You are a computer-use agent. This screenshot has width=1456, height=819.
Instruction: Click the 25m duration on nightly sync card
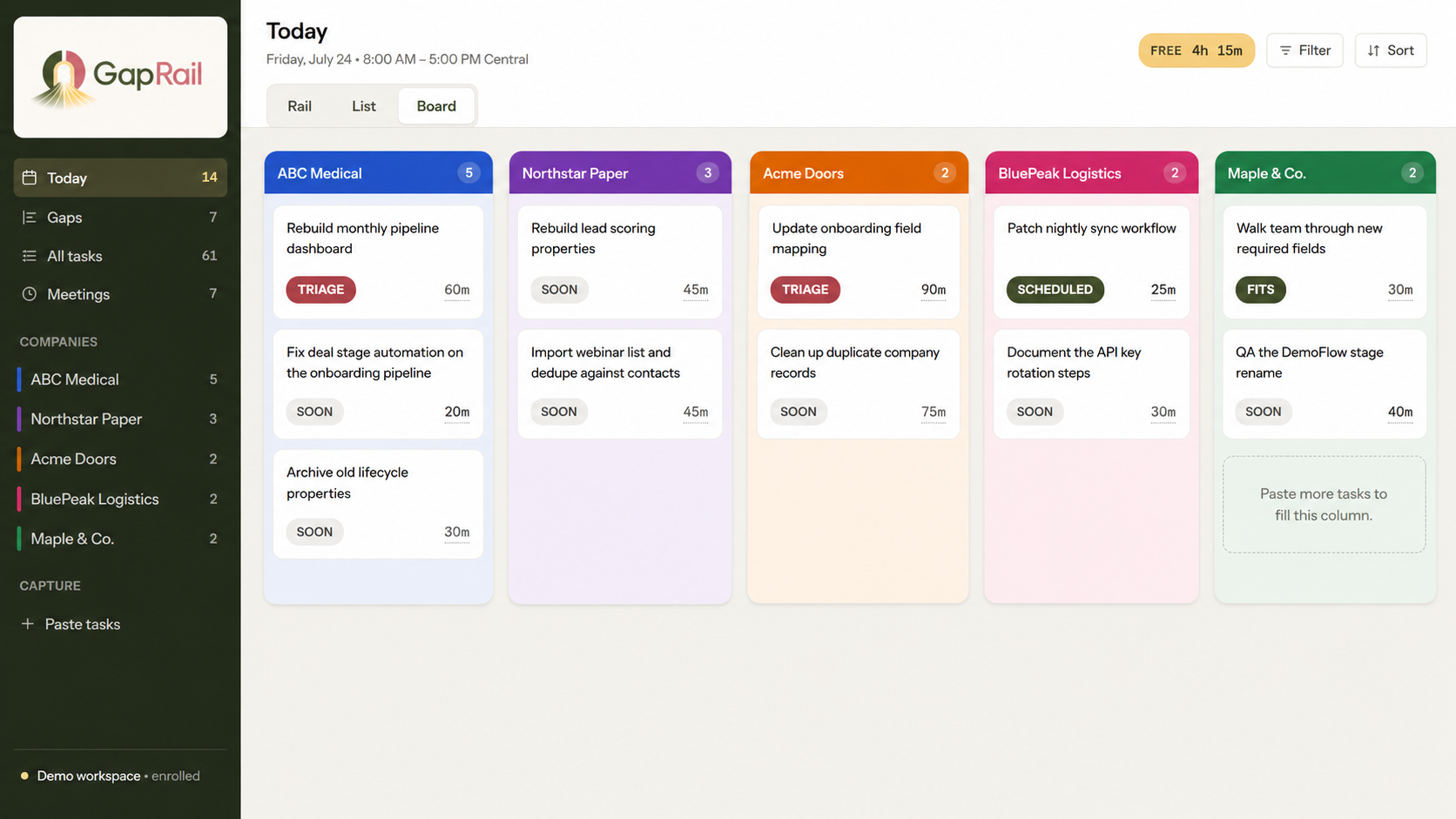point(1163,290)
